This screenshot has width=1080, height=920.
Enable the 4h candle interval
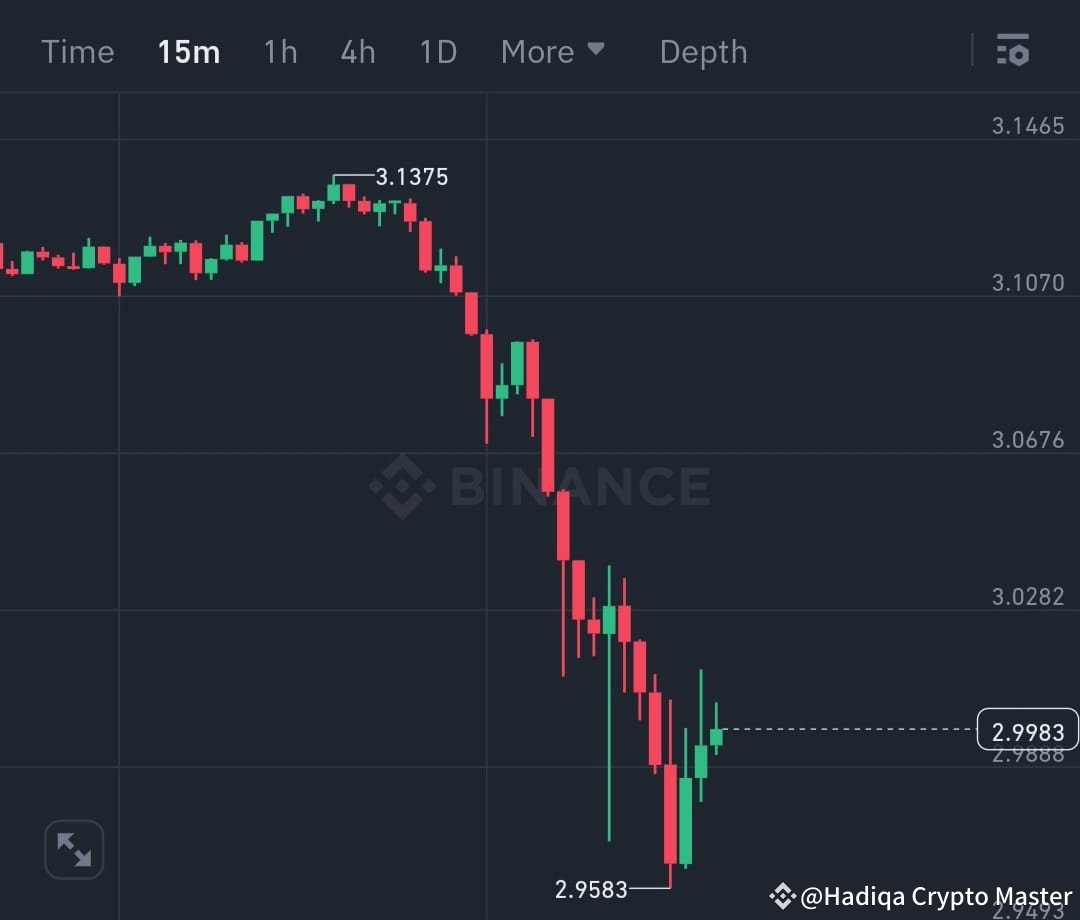click(358, 52)
